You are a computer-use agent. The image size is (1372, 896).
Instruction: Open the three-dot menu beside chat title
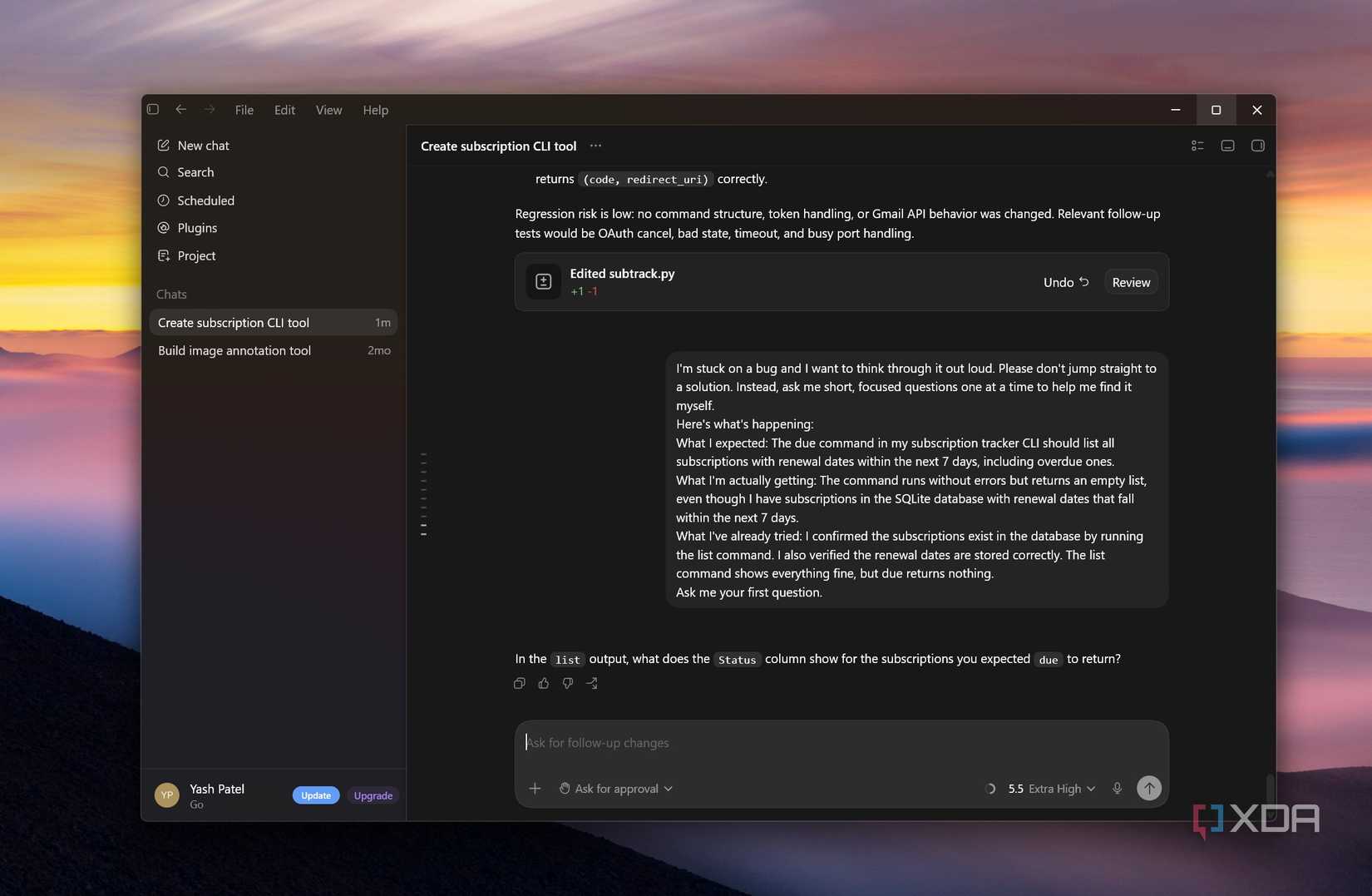pyautogui.click(x=595, y=146)
